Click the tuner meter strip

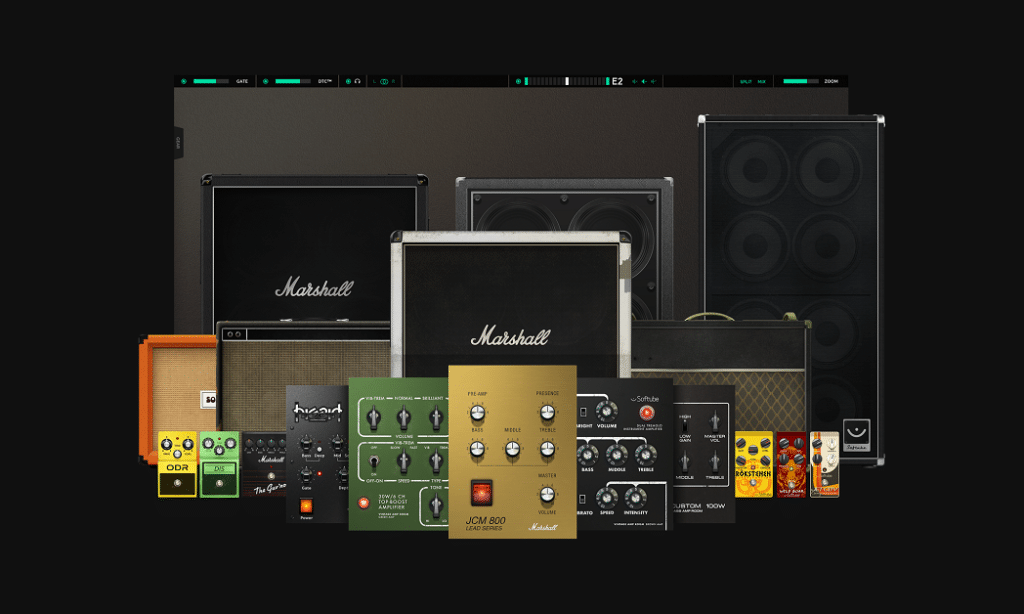[567, 82]
